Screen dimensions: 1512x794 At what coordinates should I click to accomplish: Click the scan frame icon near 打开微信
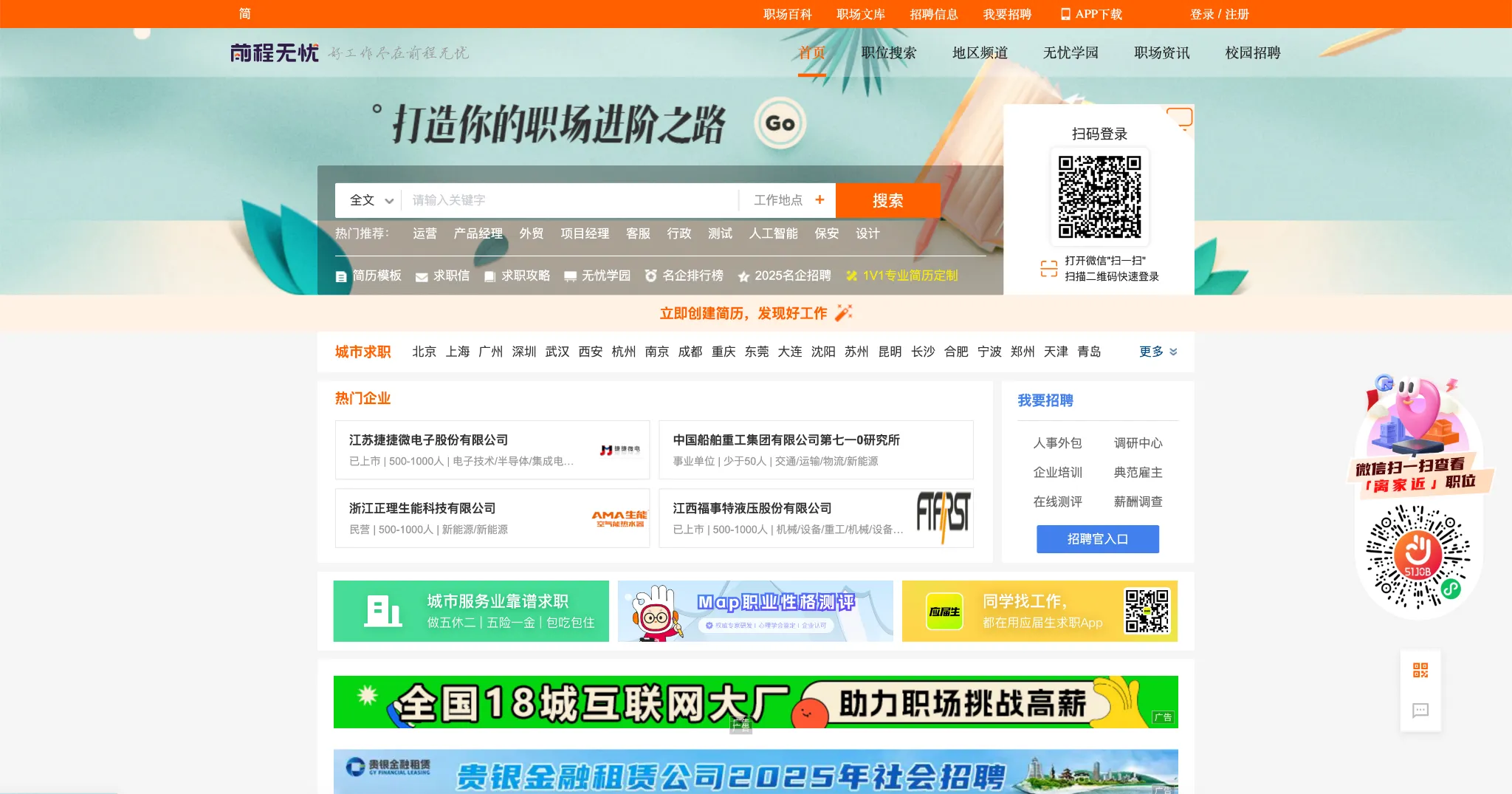click(x=1048, y=268)
